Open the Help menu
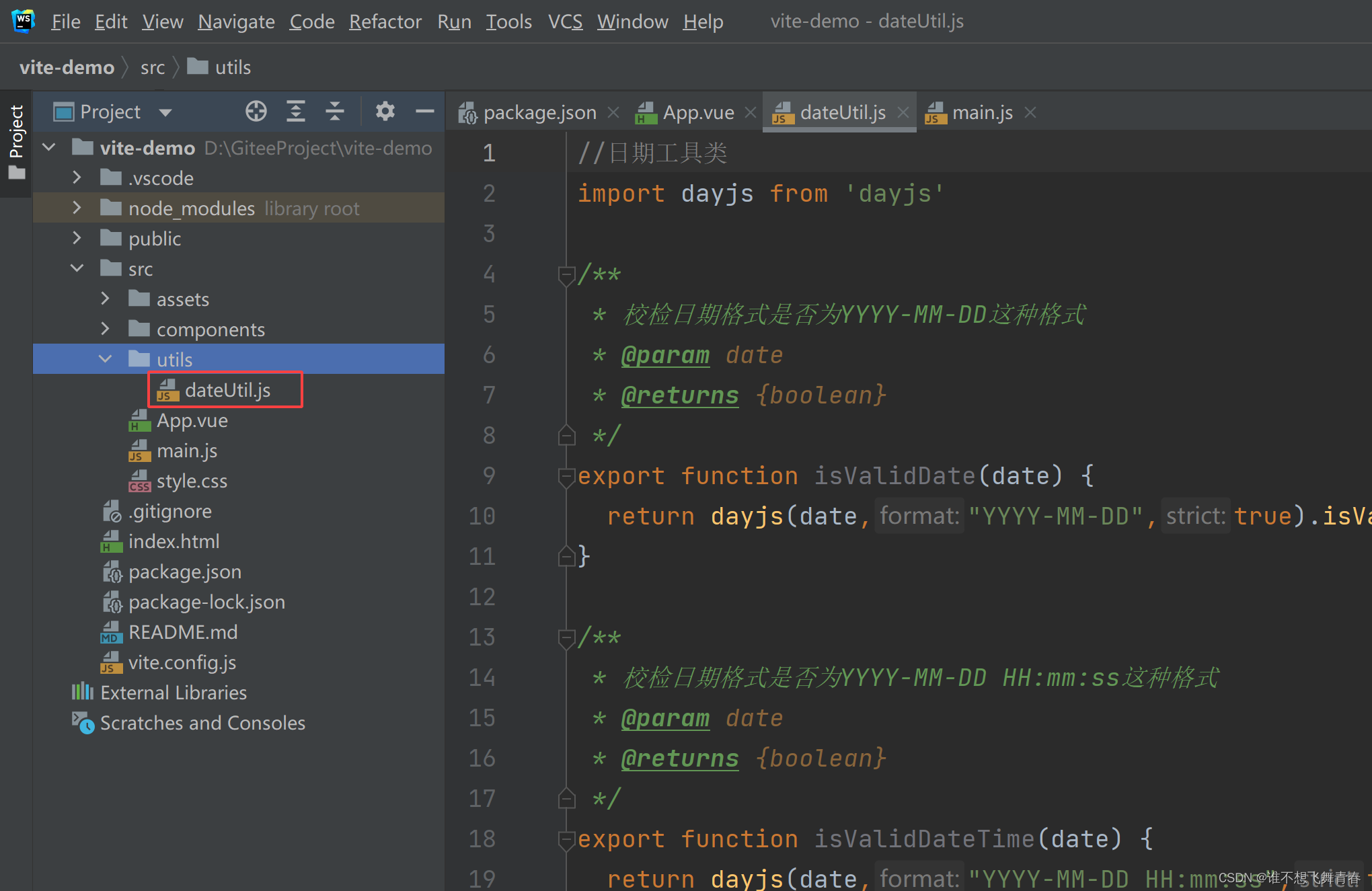This screenshot has width=1372, height=891. point(703,22)
